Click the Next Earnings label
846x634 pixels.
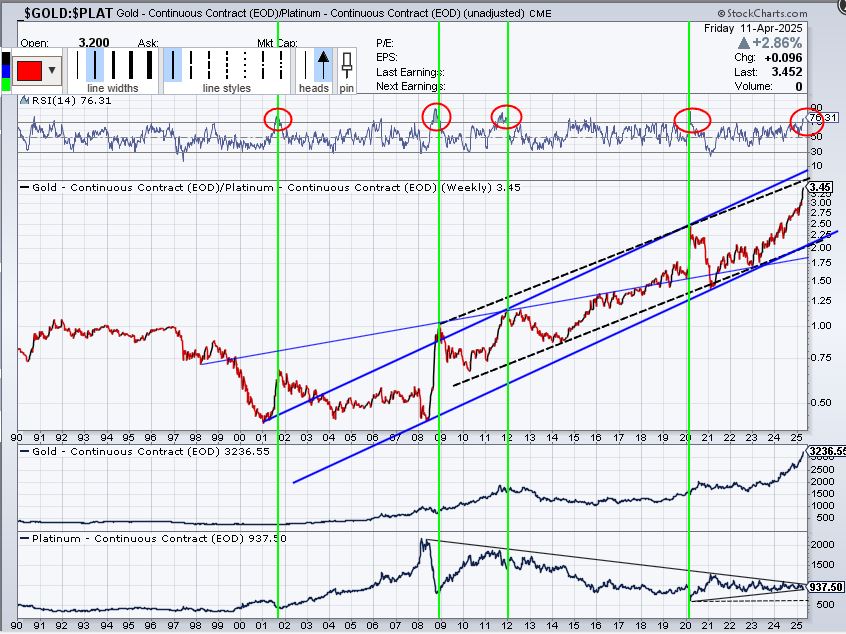(x=411, y=86)
